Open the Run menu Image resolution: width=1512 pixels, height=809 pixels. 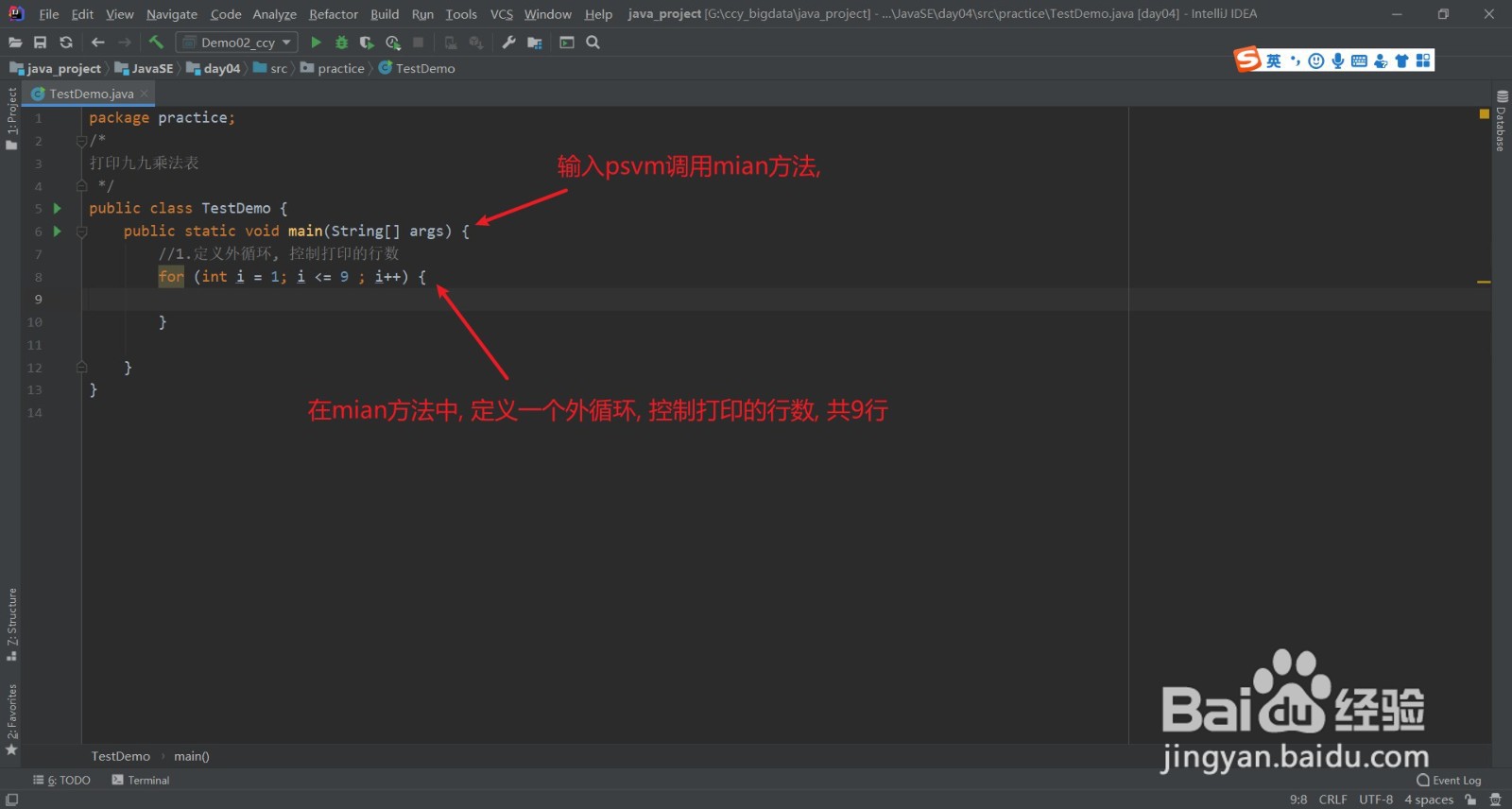(422, 14)
